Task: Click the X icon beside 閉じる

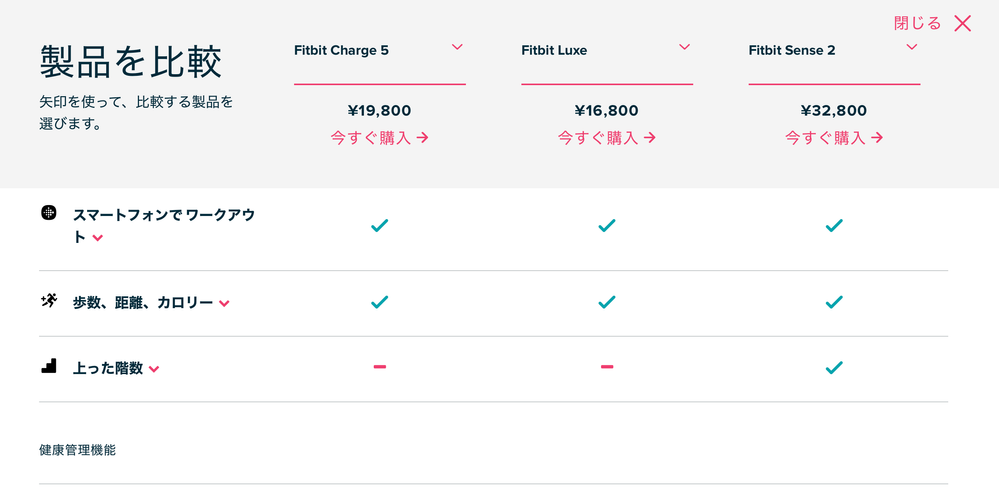Action: point(962,24)
